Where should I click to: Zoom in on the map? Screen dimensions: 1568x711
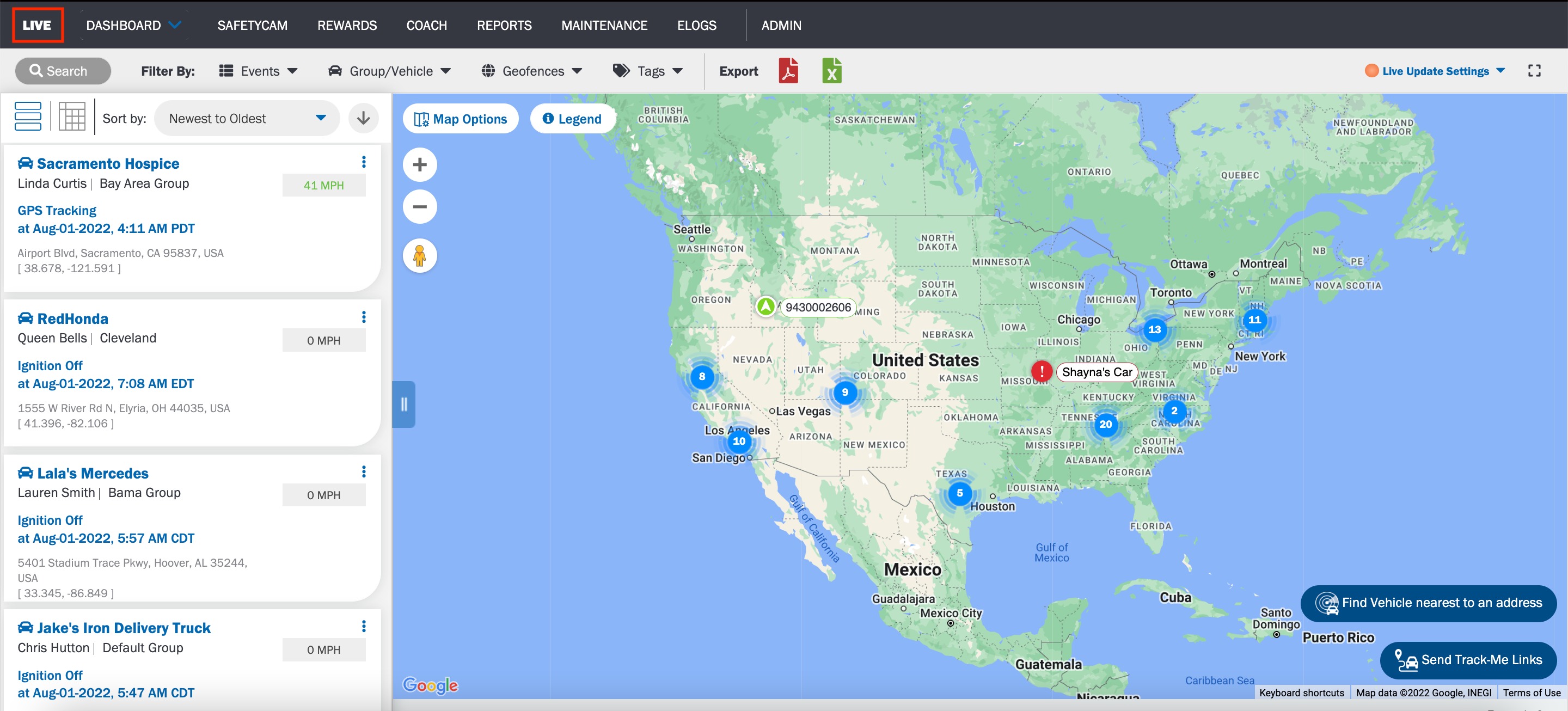420,164
